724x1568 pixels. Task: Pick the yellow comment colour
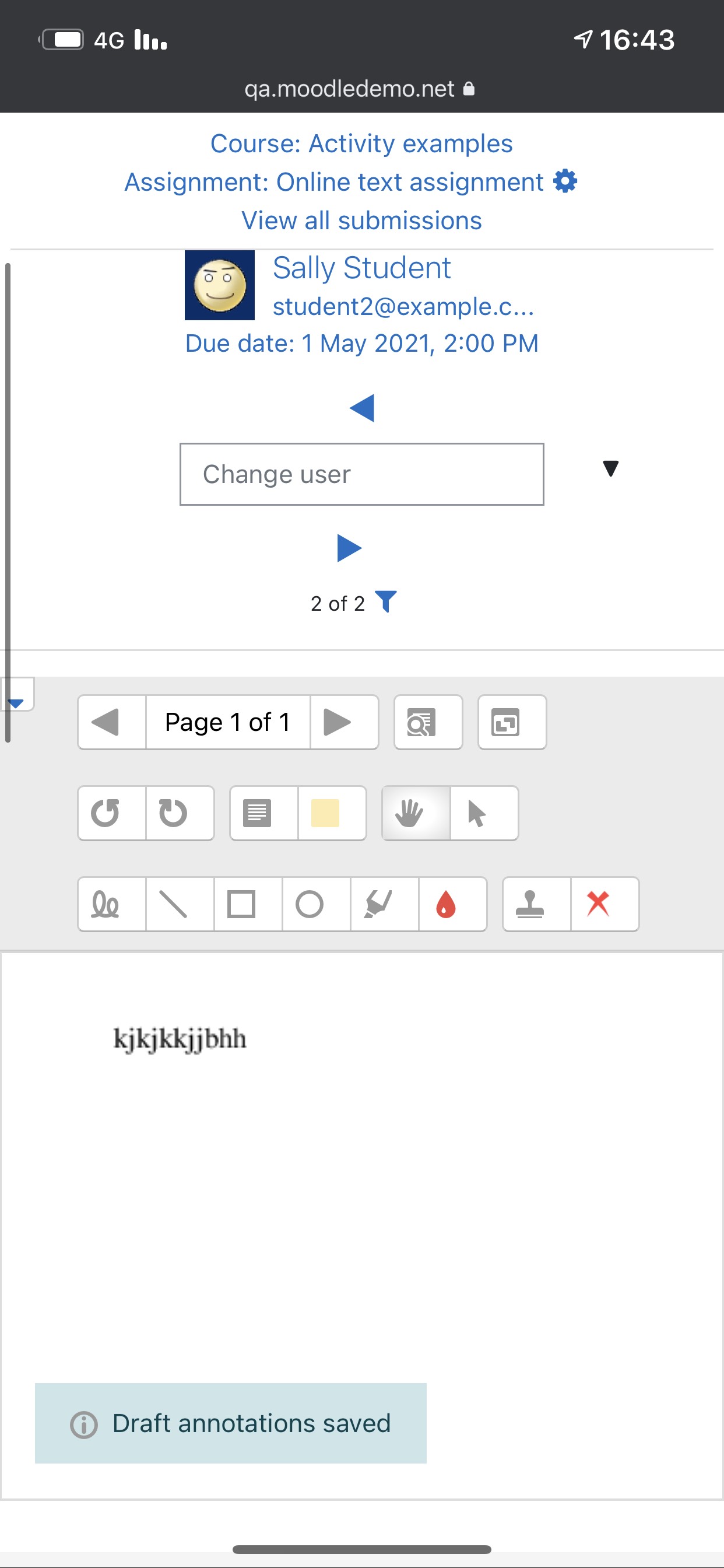point(332,813)
